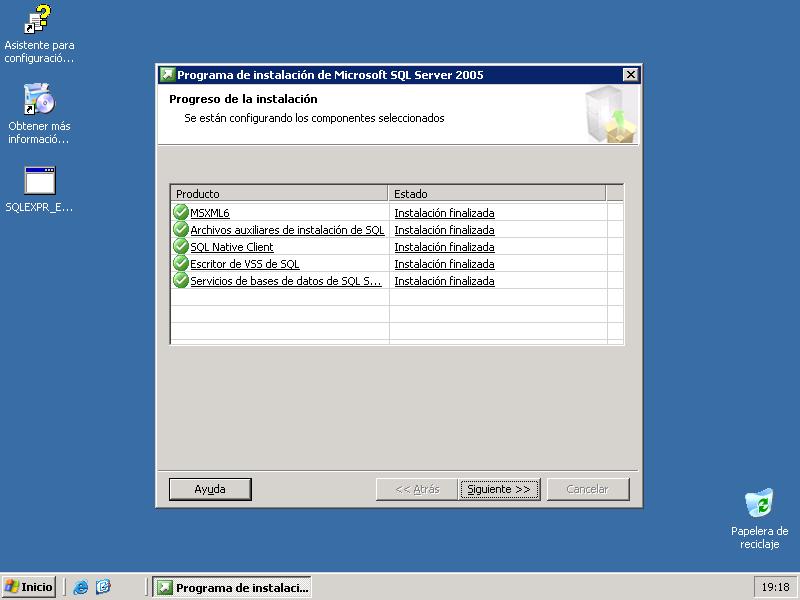Open Instalación finalizada status for Servicios de bases
This screenshot has width=800, height=600.
coord(444,281)
